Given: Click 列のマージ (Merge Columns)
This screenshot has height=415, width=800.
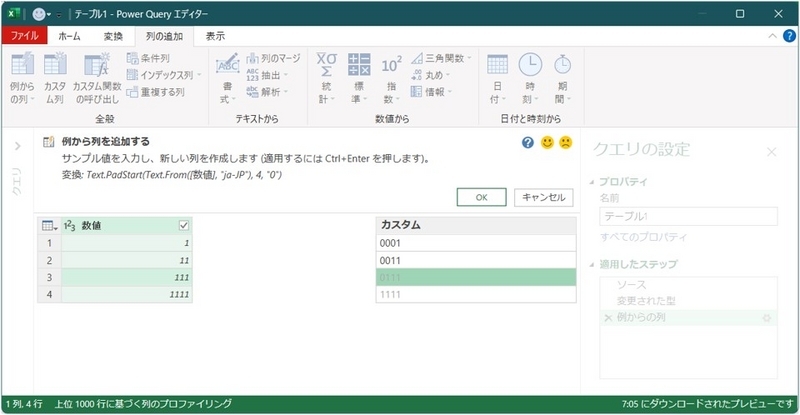Looking at the screenshot, I should coord(274,58).
